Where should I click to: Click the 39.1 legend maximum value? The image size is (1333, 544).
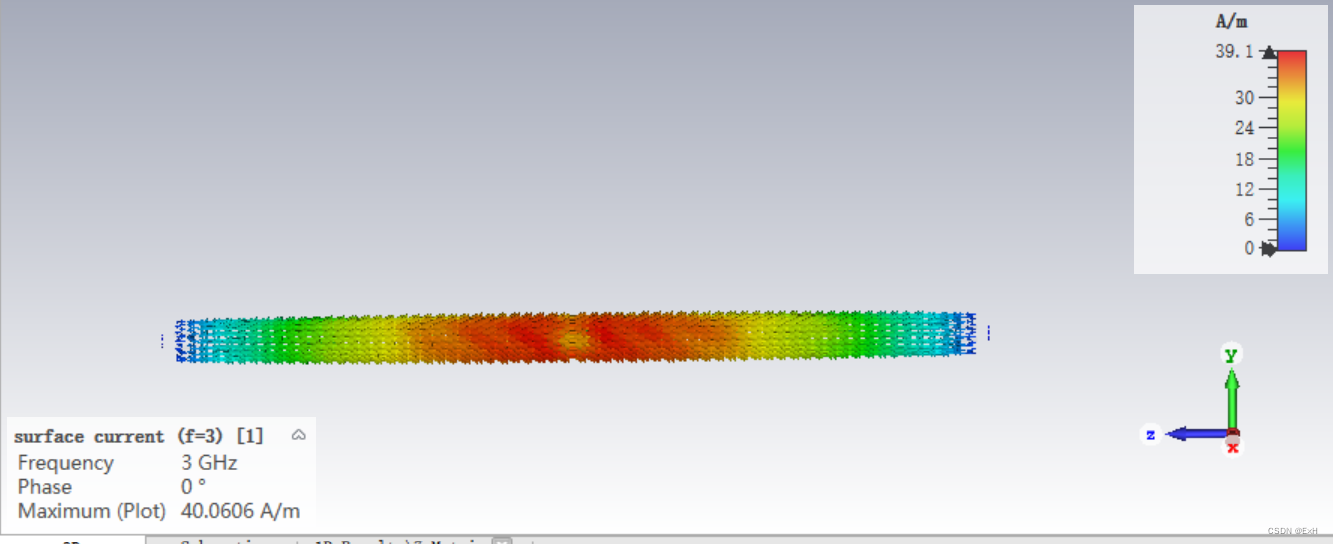pos(1234,51)
